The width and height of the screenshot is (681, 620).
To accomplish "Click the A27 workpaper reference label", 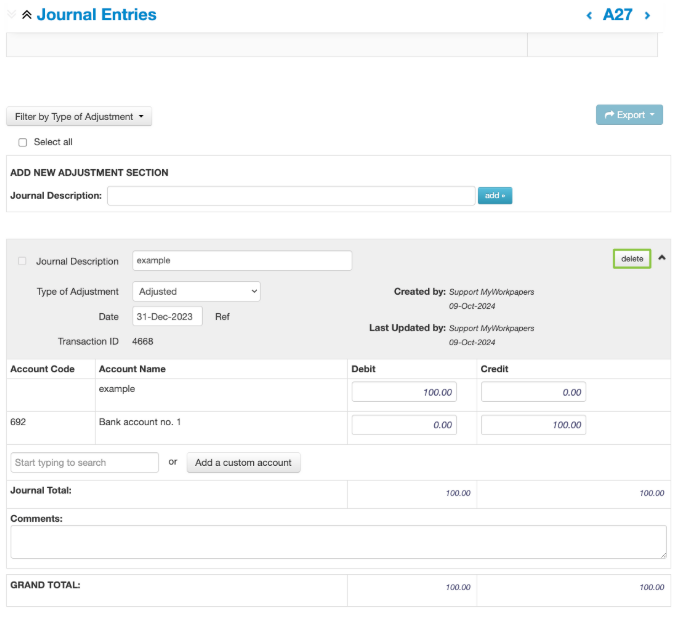I will (617, 15).
